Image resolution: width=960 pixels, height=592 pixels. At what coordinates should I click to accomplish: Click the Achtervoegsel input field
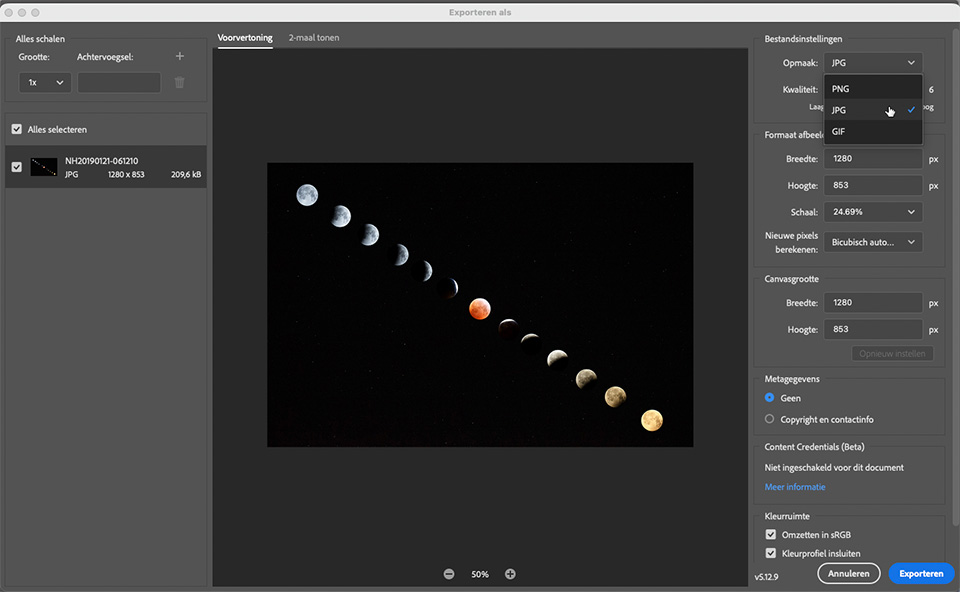[x=119, y=83]
